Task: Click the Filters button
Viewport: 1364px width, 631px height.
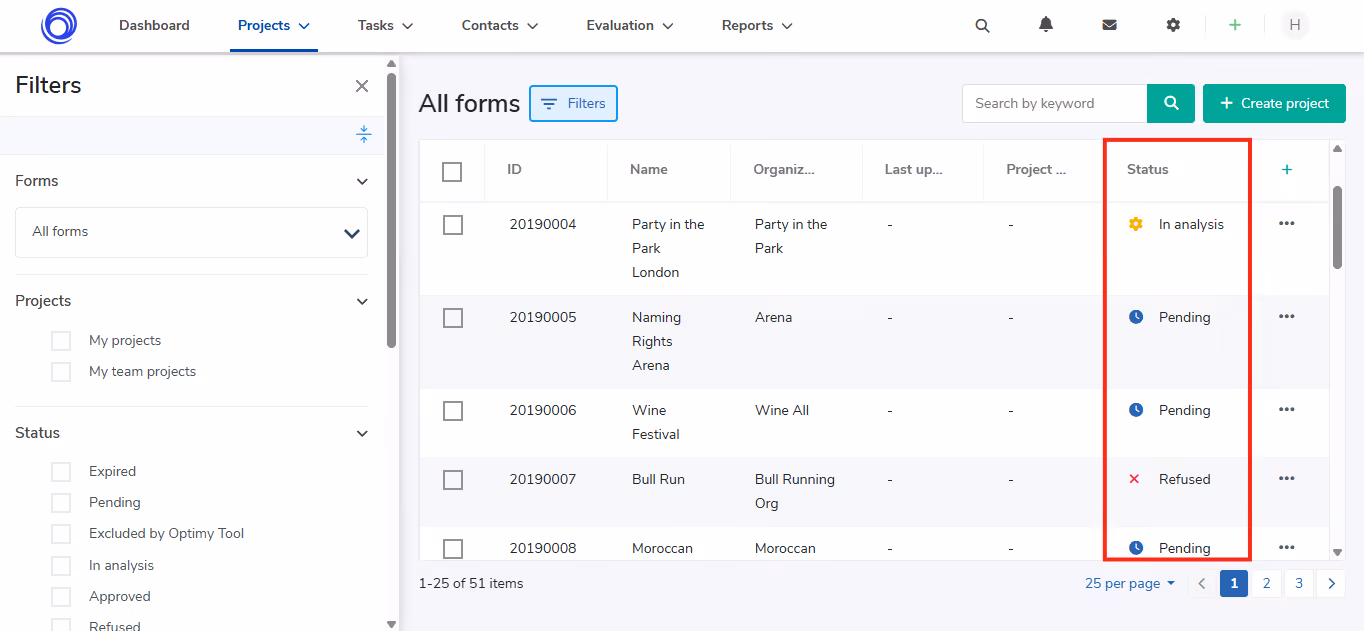Action: click(573, 103)
